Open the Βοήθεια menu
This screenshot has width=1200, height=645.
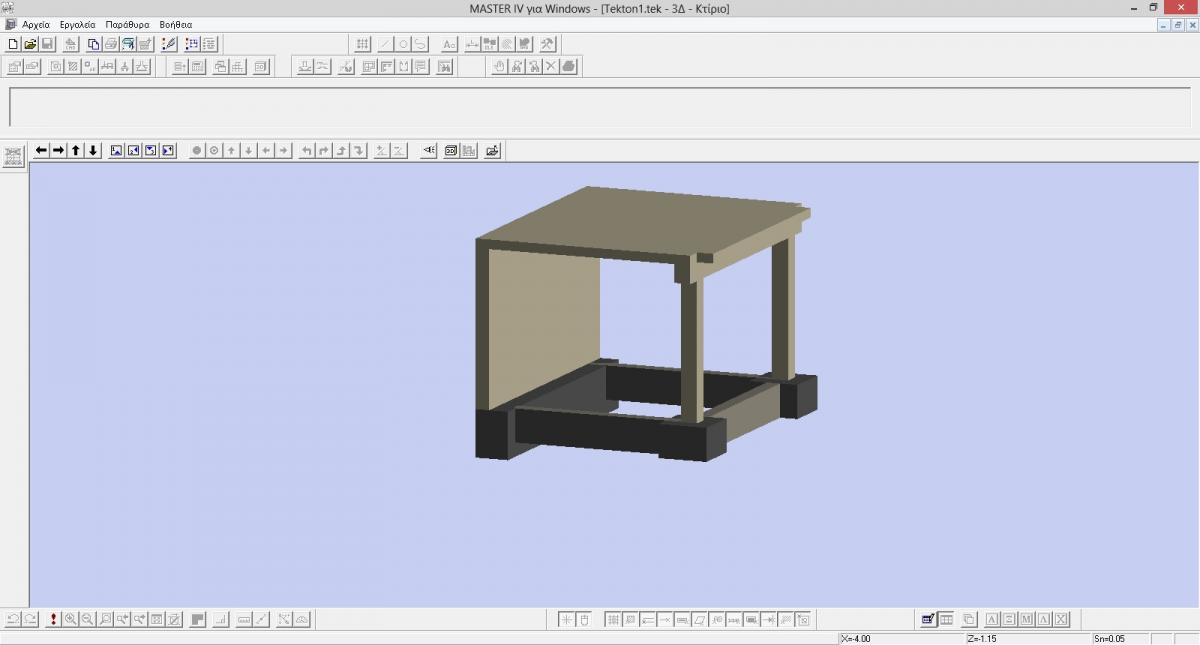click(x=176, y=24)
